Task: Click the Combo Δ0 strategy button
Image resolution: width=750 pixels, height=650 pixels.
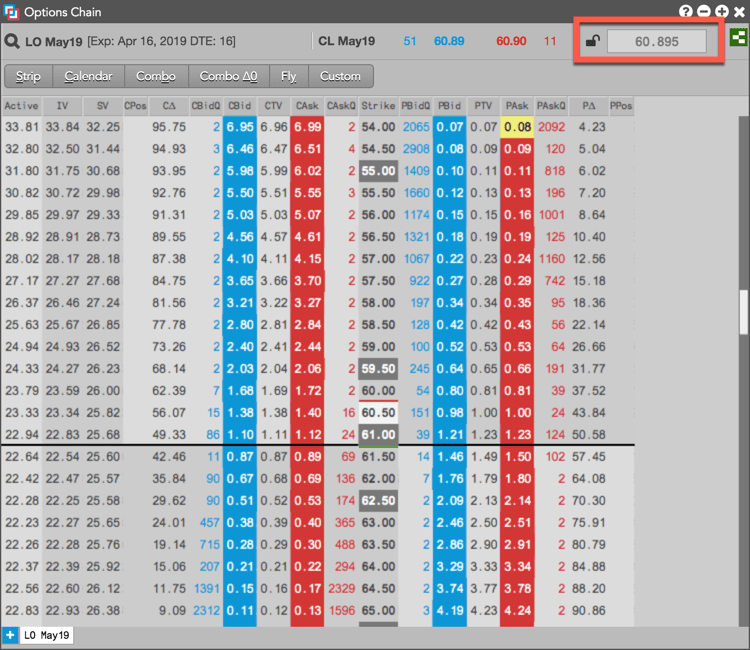Action: [x=229, y=77]
